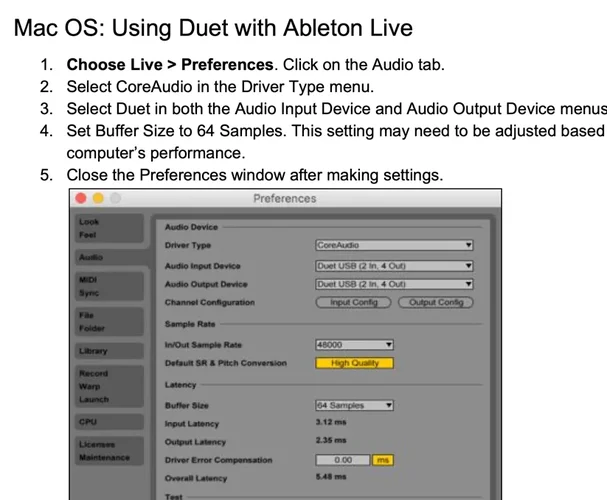Image resolution: width=607 pixels, height=500 pixels.
Task: Click the 'Overall Latency' label
Action: pos(196,478)
